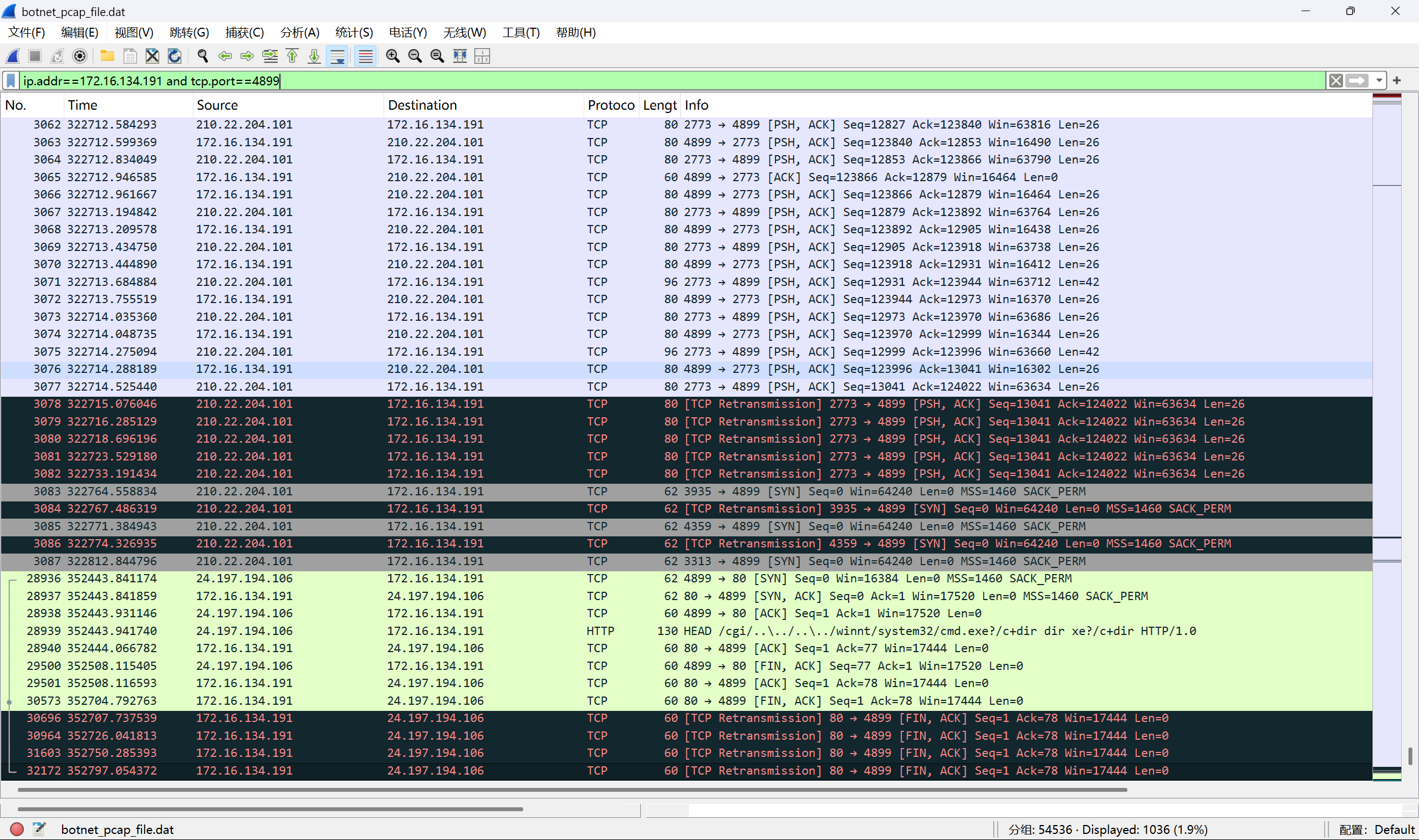
Task: Close the capture file with X icon
Action: 152,56
